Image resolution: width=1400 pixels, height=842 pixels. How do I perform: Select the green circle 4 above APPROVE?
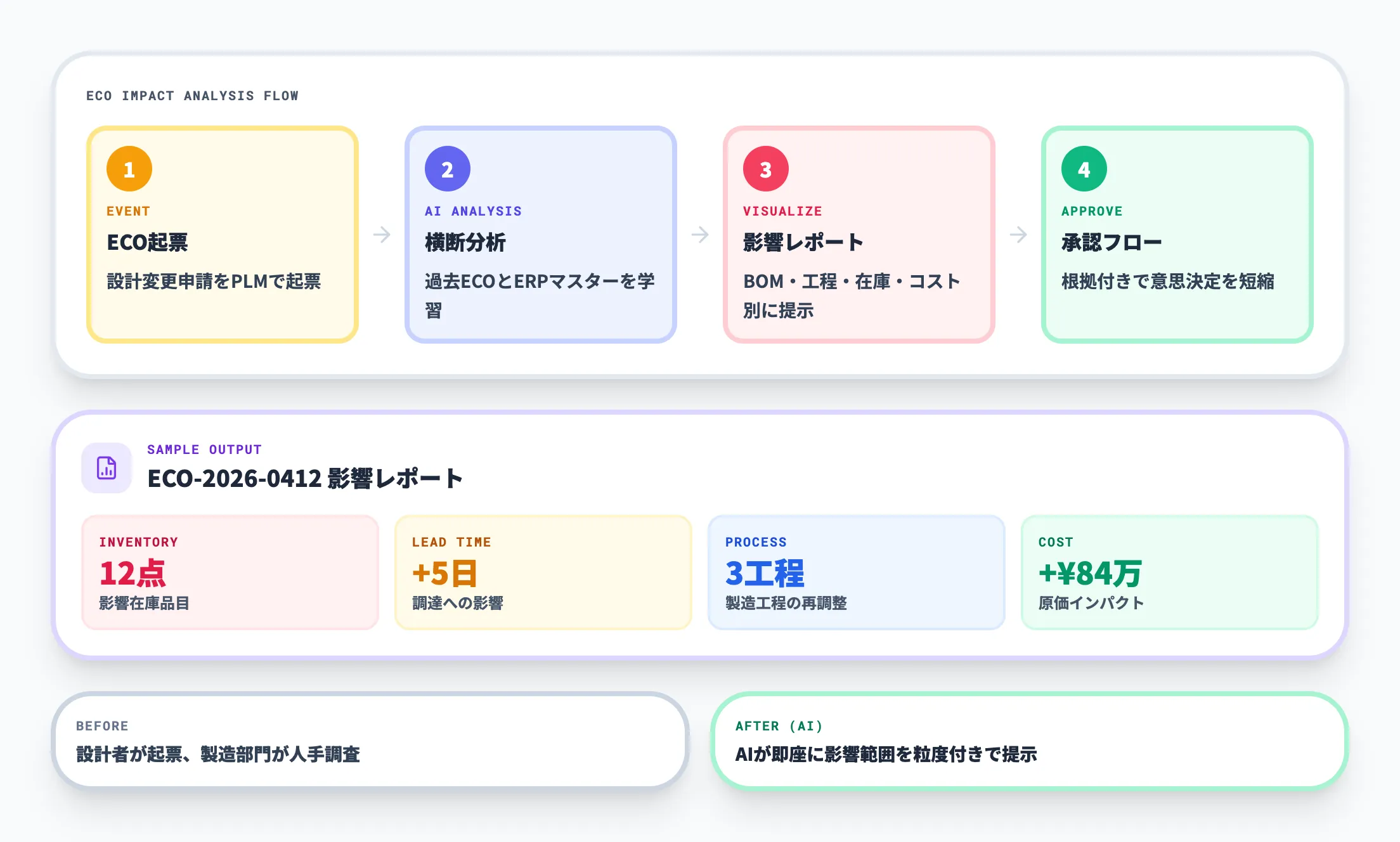(x=1084, y=168)
